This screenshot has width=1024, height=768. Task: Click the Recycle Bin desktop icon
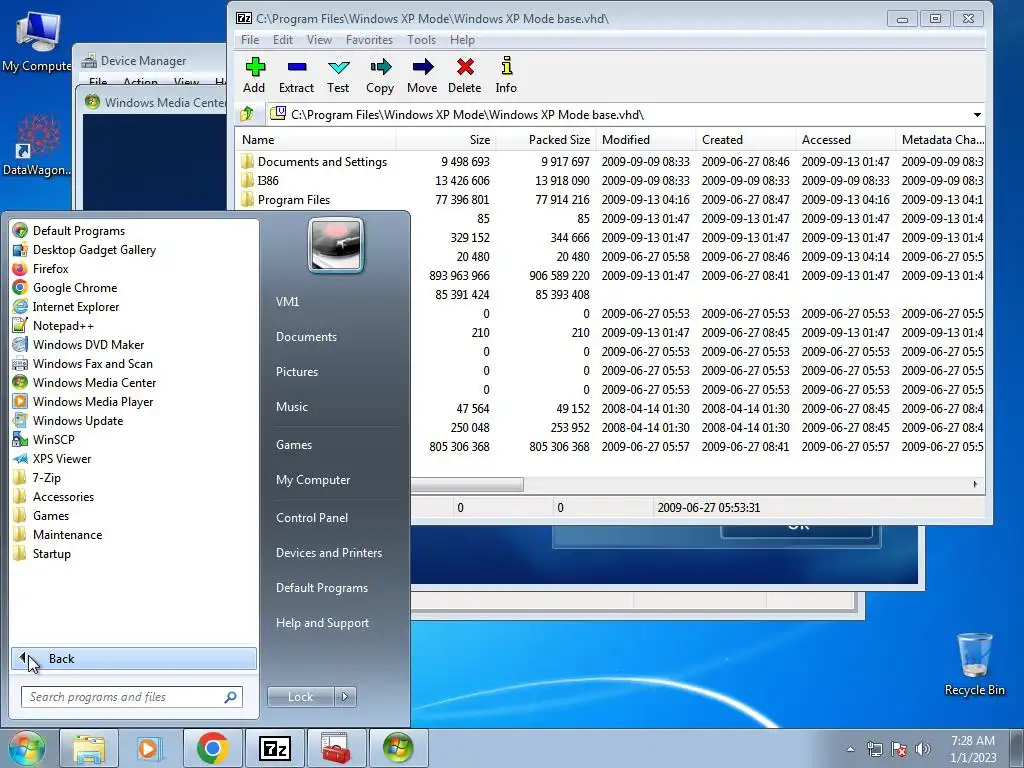pyautogui.click(x=974, y=664)
